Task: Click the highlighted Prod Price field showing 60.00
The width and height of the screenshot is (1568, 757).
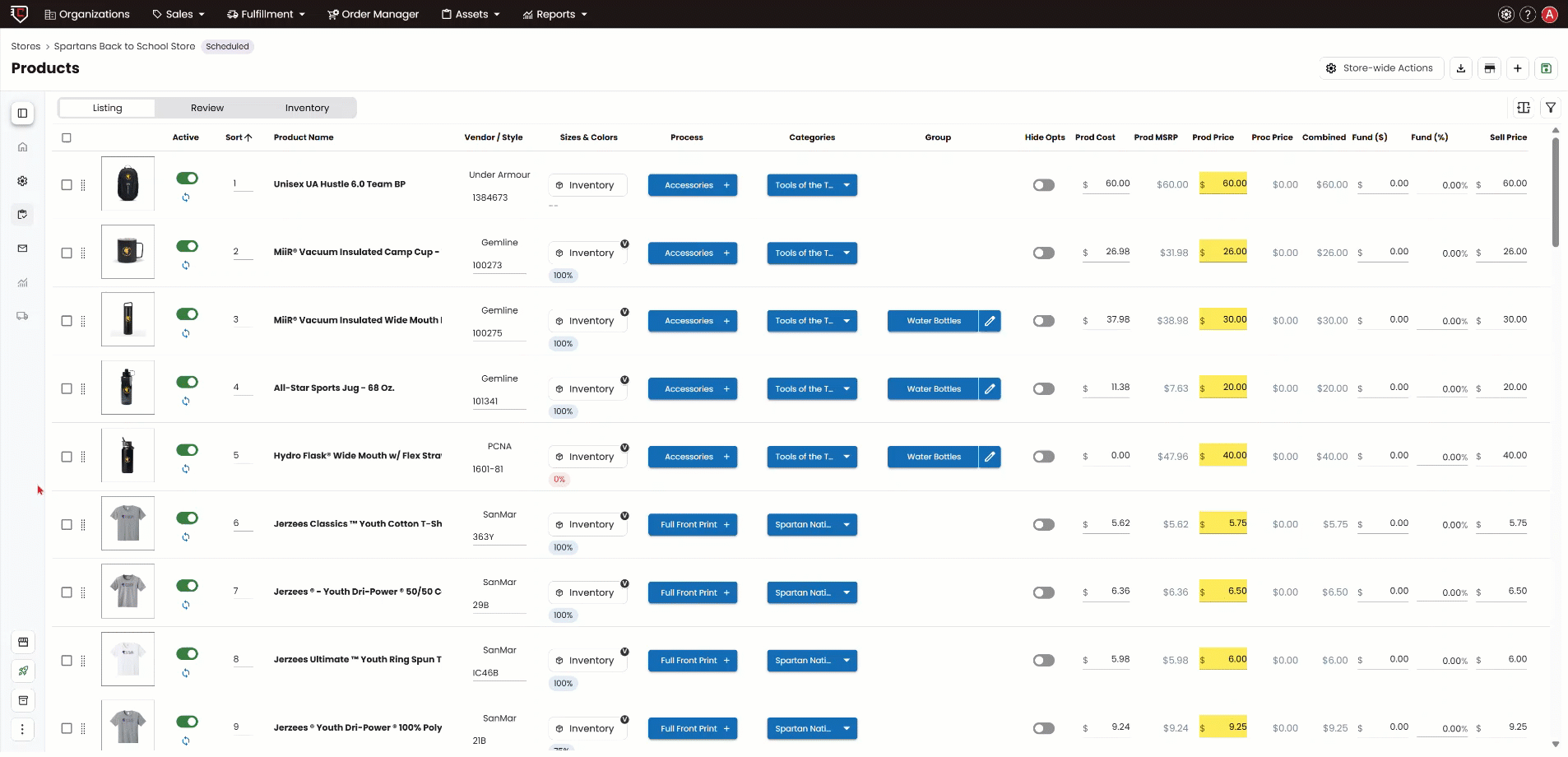Action: point(1223,183)
